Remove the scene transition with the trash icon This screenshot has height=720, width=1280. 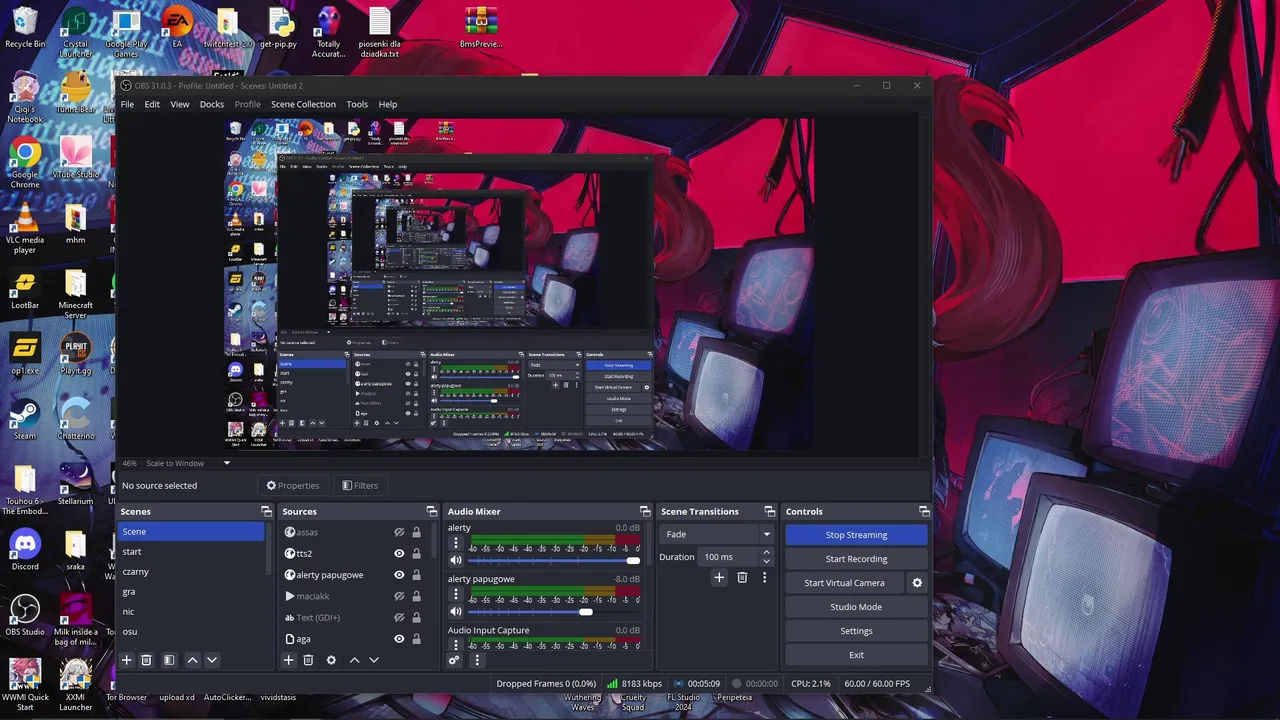(x=742, y=577)
